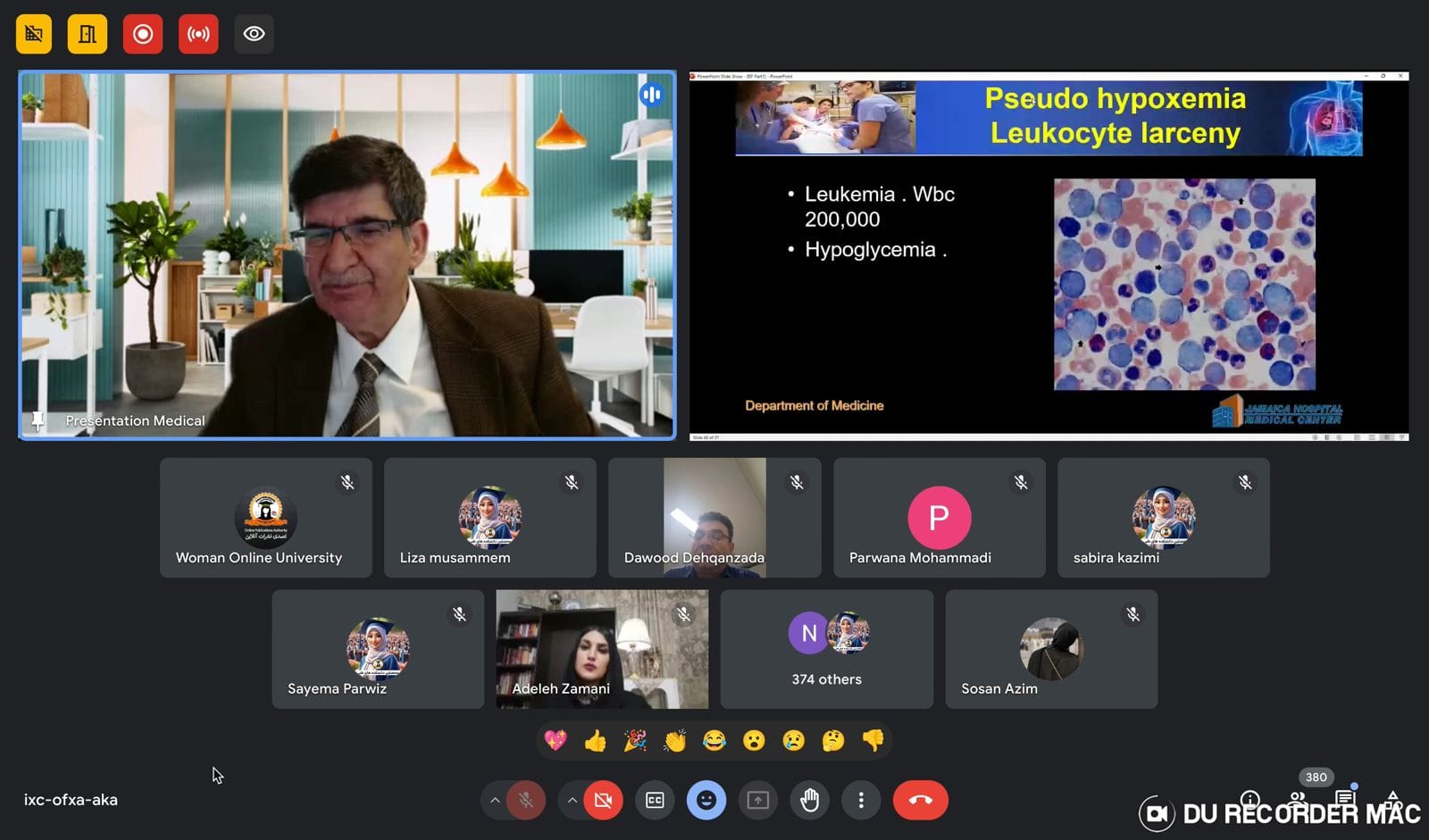Unmute the microphone
1429x840 pixels.
coord(526,801)
